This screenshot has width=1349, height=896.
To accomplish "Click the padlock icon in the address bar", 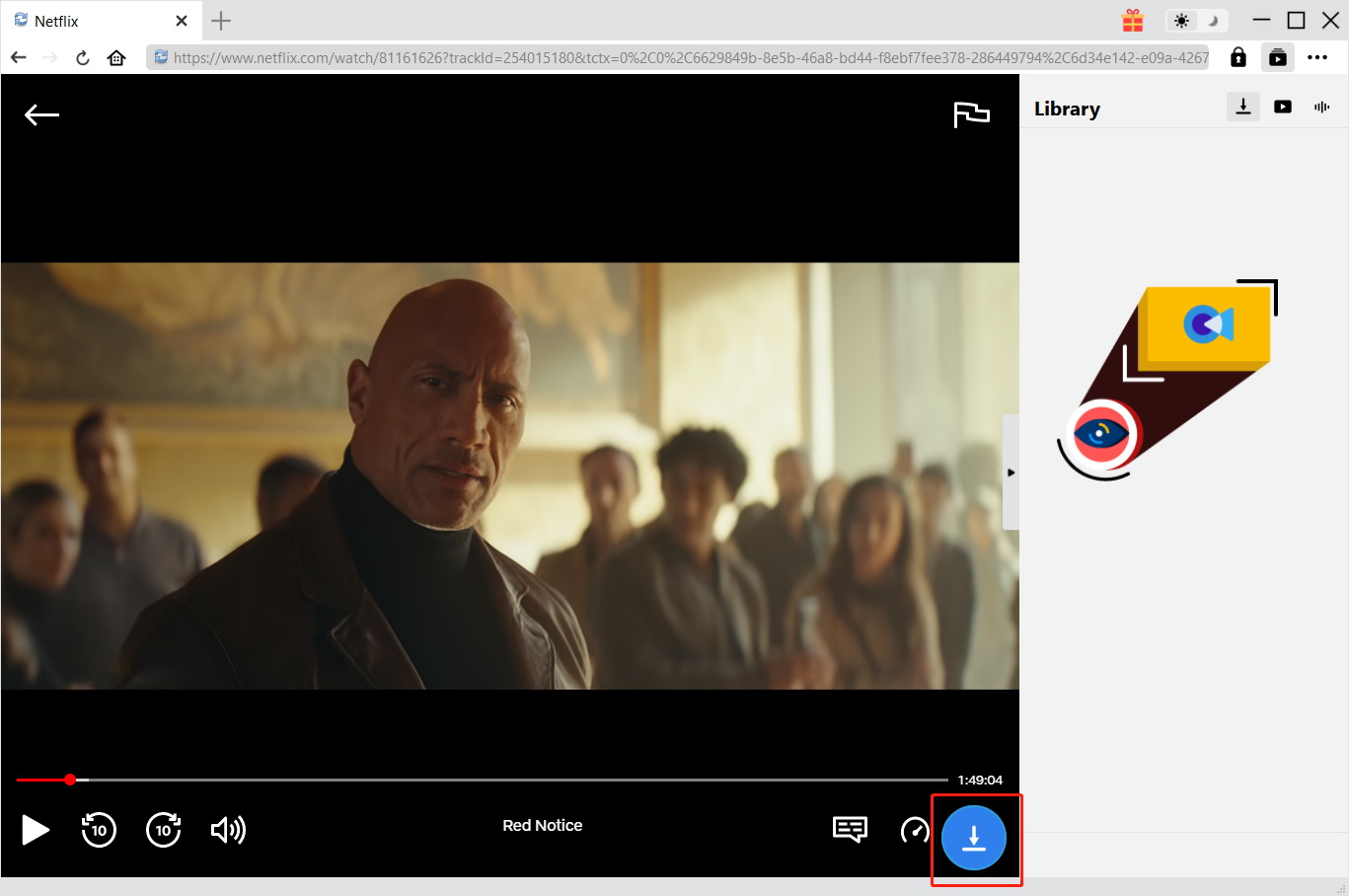I will [1237, 57].
